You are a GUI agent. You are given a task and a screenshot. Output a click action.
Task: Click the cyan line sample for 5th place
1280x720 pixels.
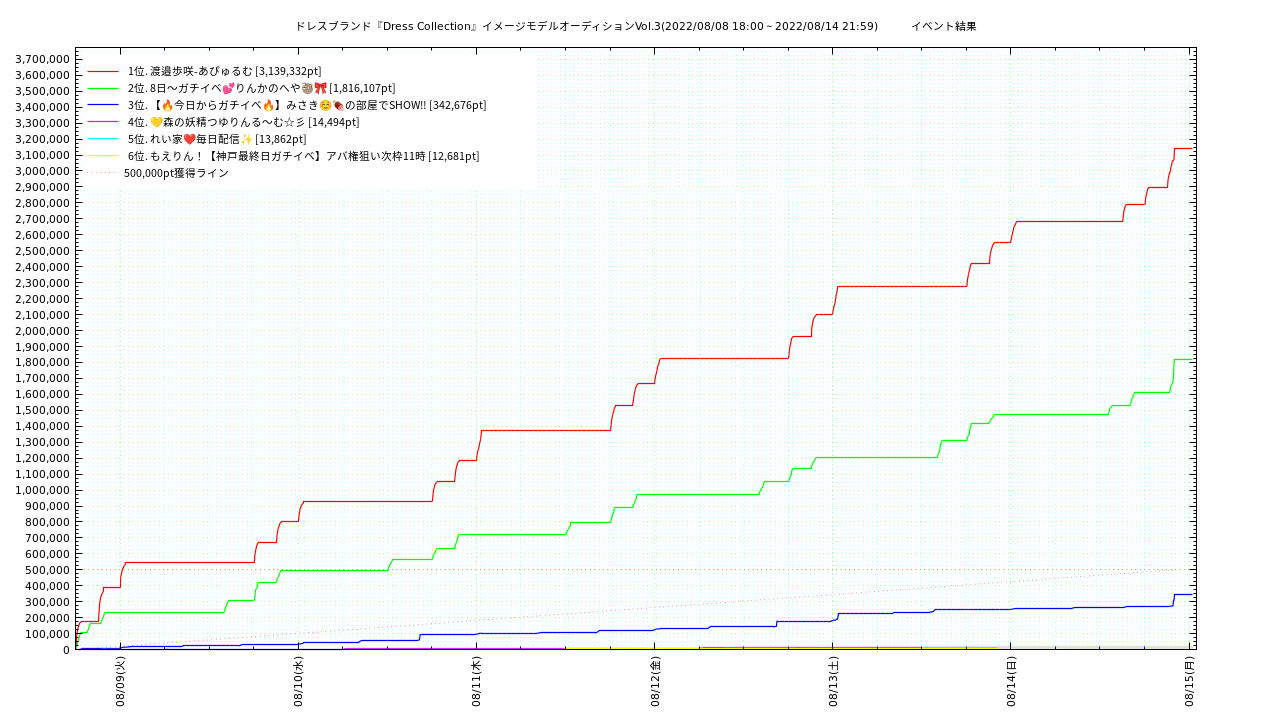click(103, 139)
